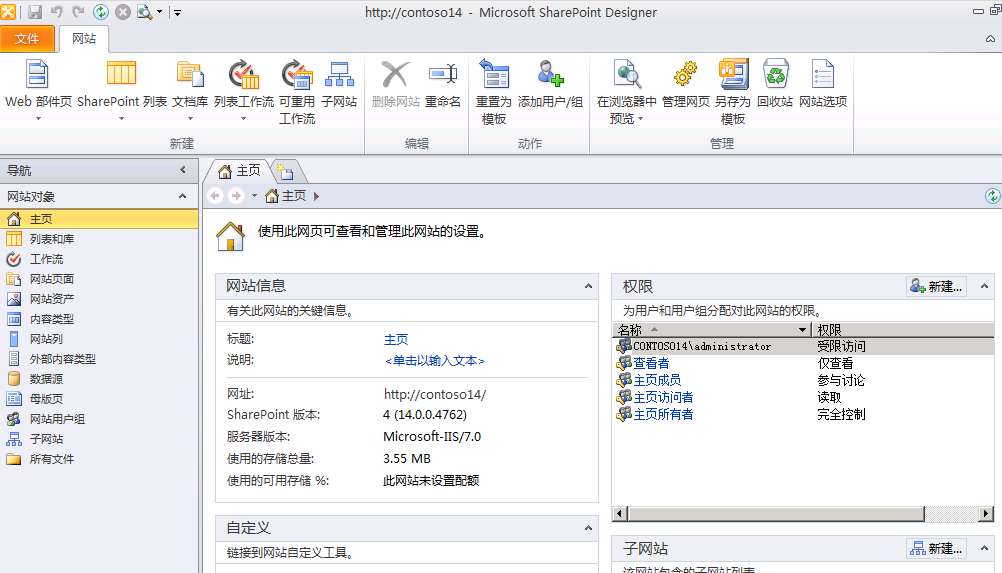Screen dimensions: 1002x573
Task: Open the 名称 column filter dropdown
Action: tap(803, 330)
